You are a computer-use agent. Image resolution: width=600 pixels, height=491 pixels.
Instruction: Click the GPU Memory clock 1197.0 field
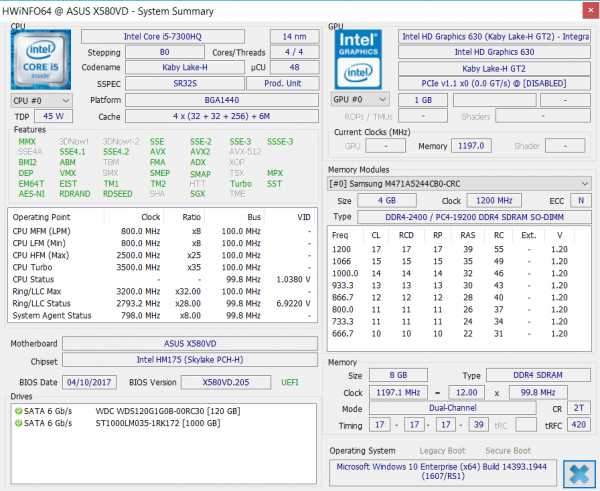471,146
